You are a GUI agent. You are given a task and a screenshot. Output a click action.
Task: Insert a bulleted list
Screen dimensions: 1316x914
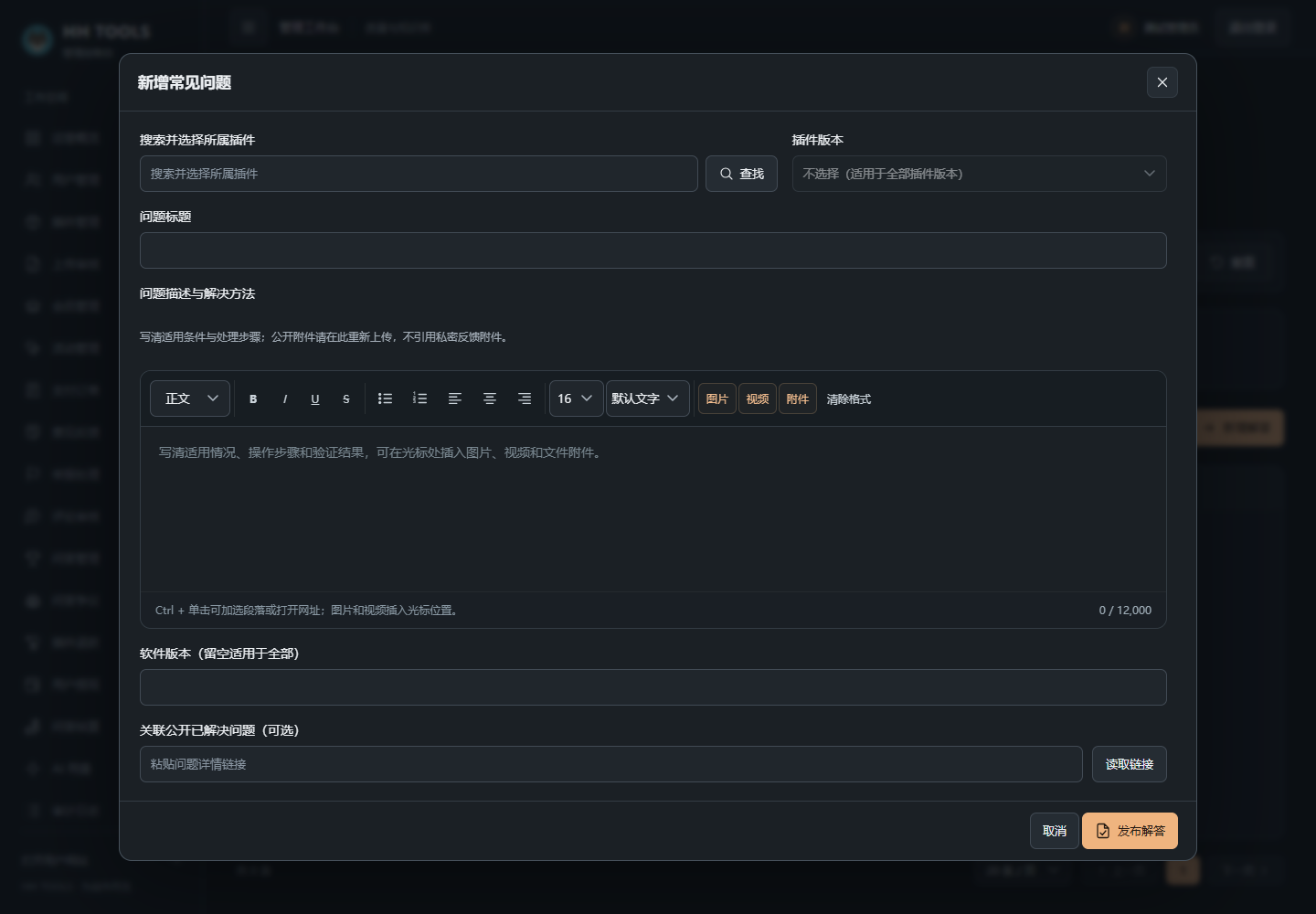pyautogui.click(x=385, y=399)
